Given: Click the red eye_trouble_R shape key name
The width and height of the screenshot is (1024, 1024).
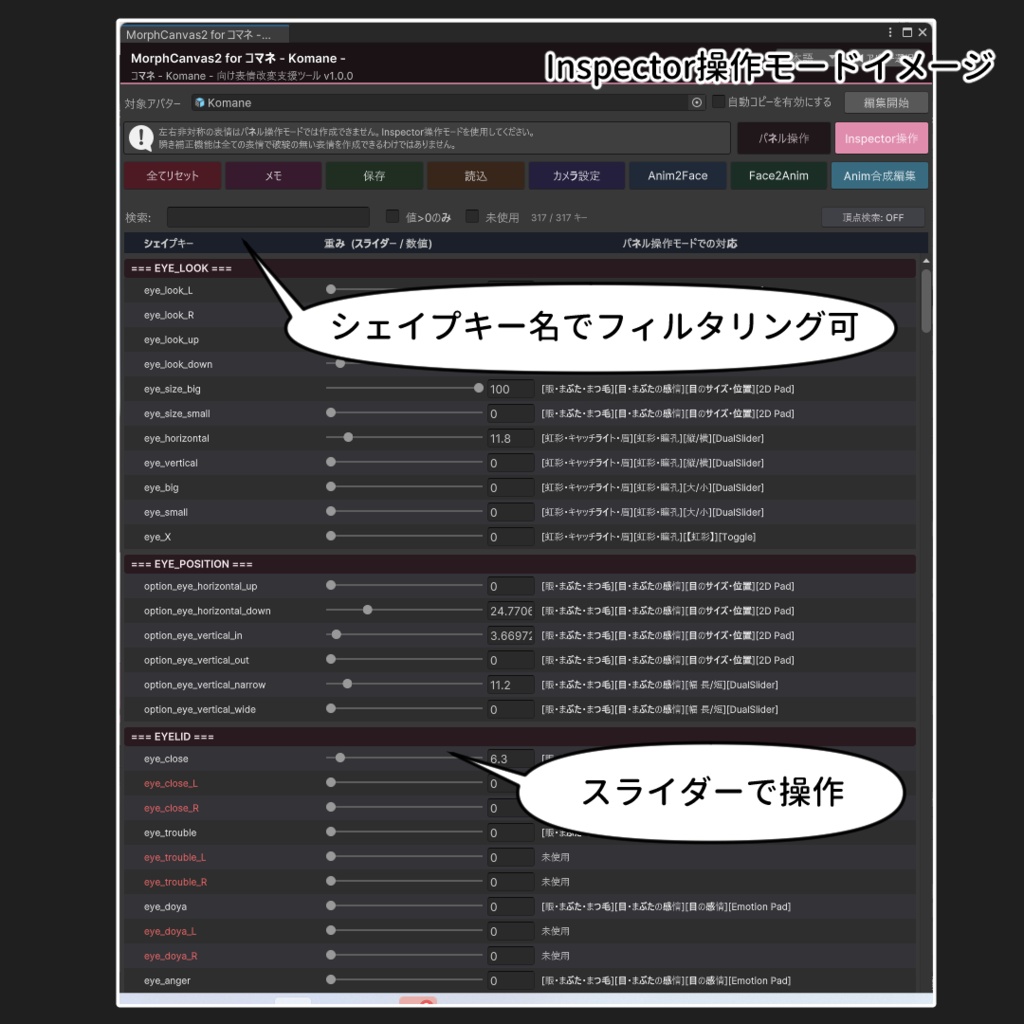Looking at the screenshot, I should [x=176, y=882].
